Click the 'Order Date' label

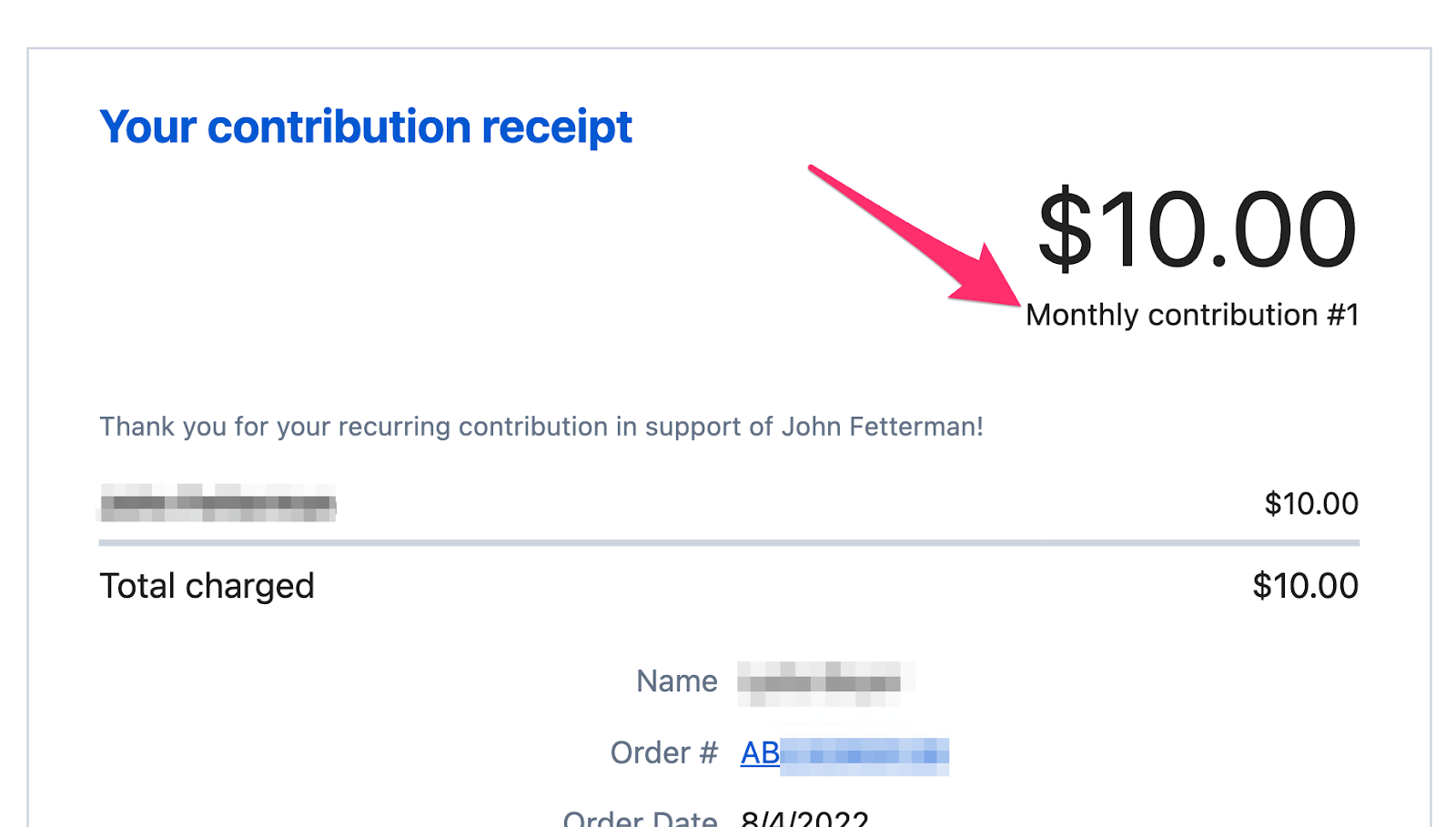(640, 819)
